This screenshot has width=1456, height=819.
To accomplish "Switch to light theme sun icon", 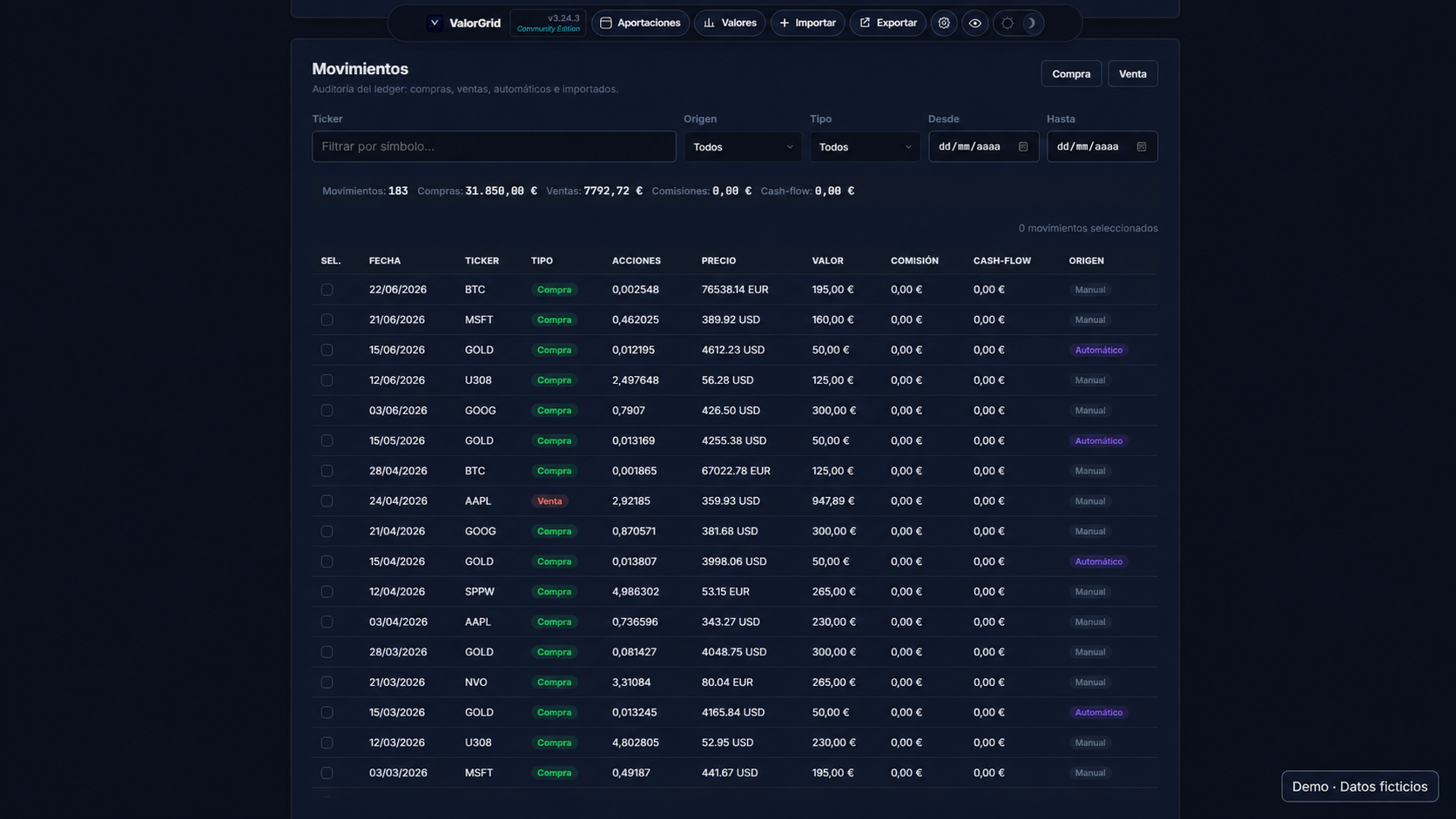I will click(1008, 23).
